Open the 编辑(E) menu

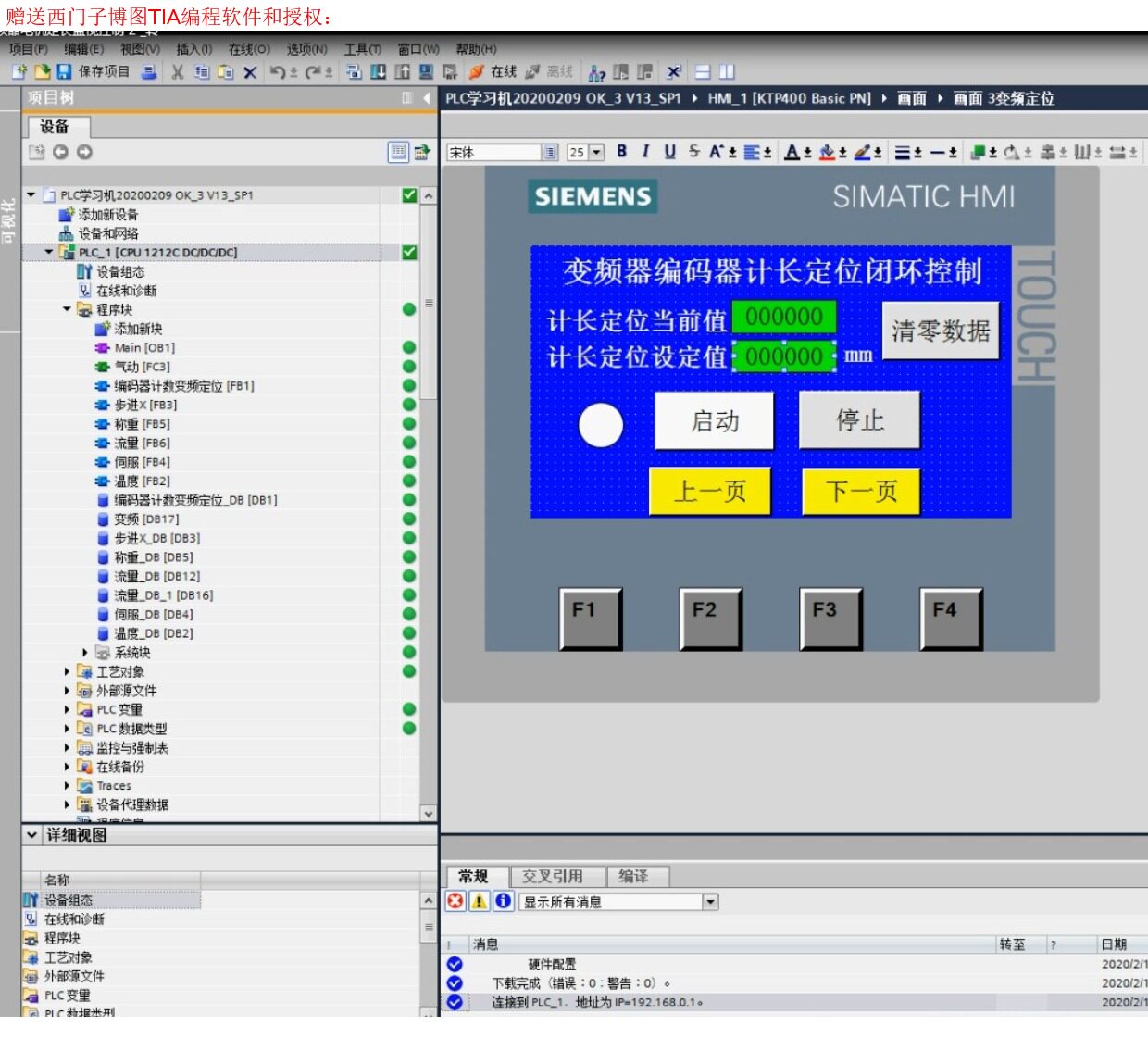[84, 49]
